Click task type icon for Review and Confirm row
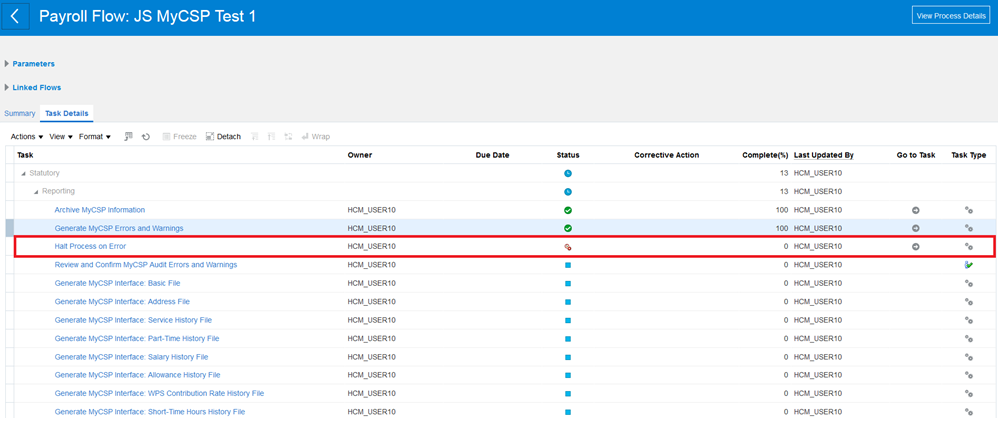Screen dimensions: 1007x442 (x=968, y=265)
